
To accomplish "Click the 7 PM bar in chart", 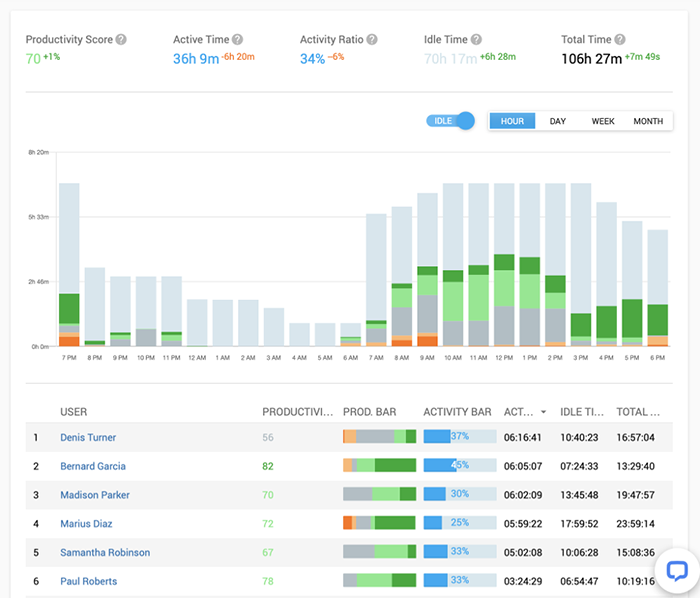I will (69, 265).
